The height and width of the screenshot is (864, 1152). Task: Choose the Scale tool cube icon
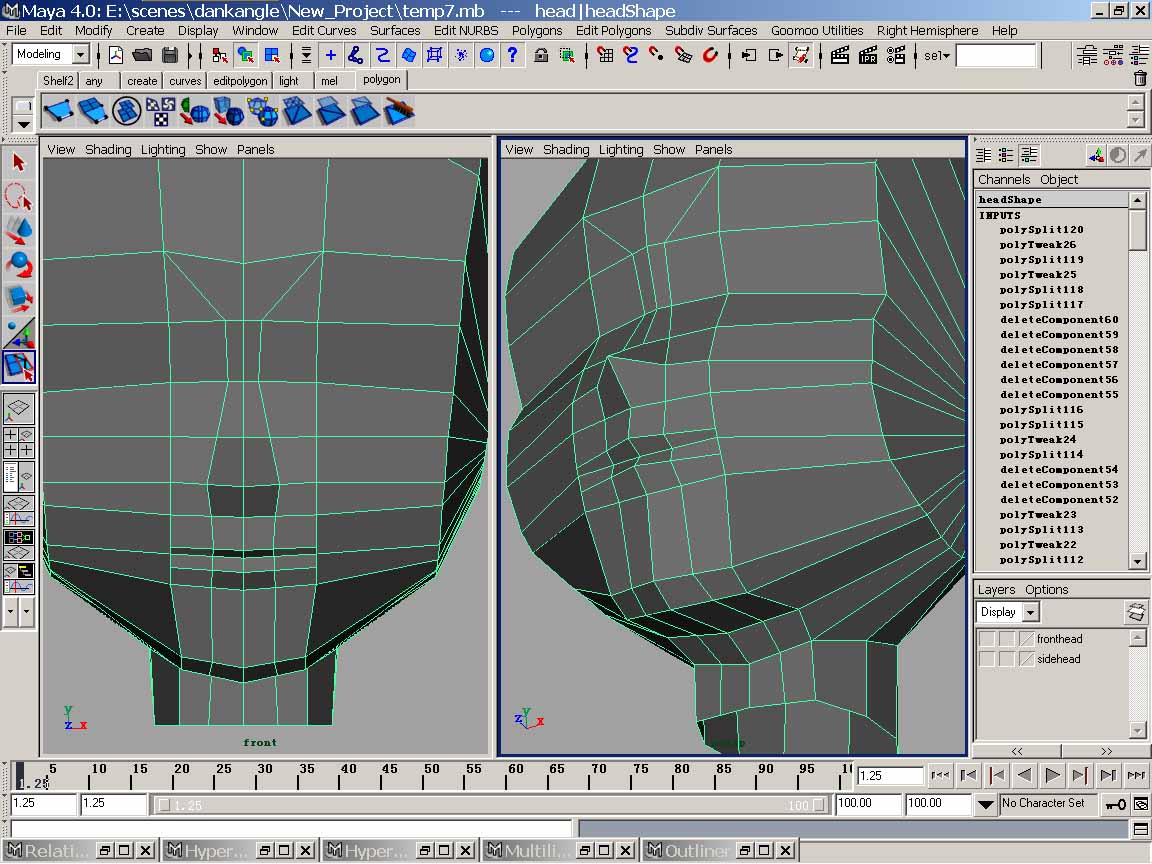pyautogui.click(x=19, y=298)
